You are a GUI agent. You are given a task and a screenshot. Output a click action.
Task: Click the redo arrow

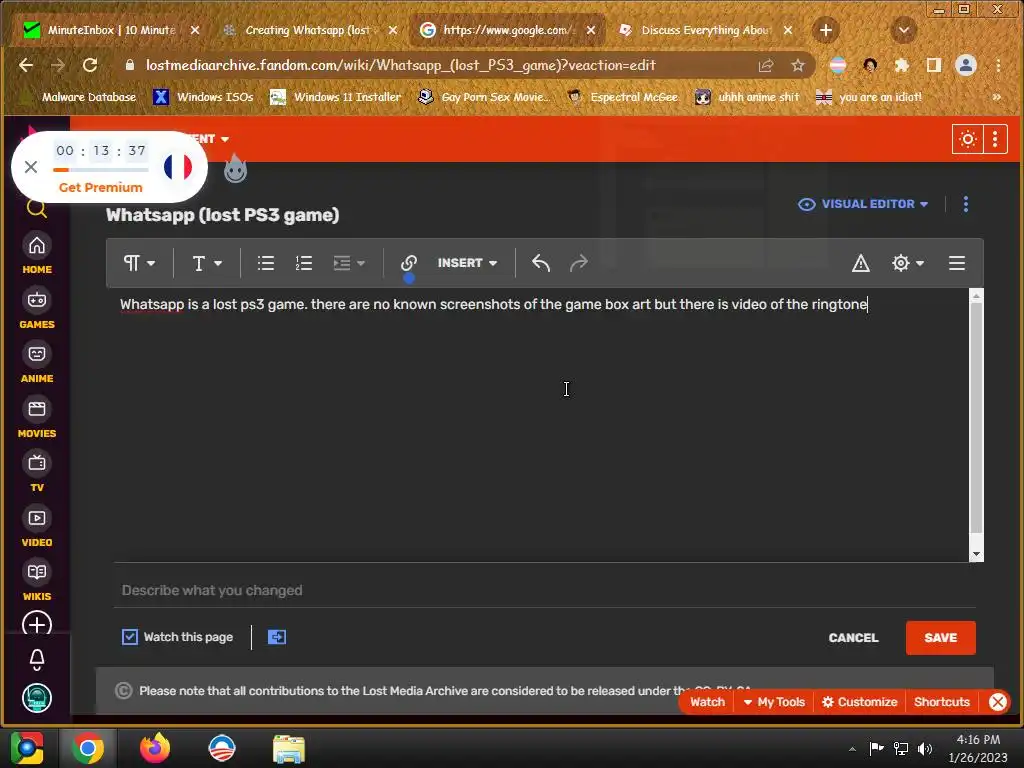(x=579, y=263)
